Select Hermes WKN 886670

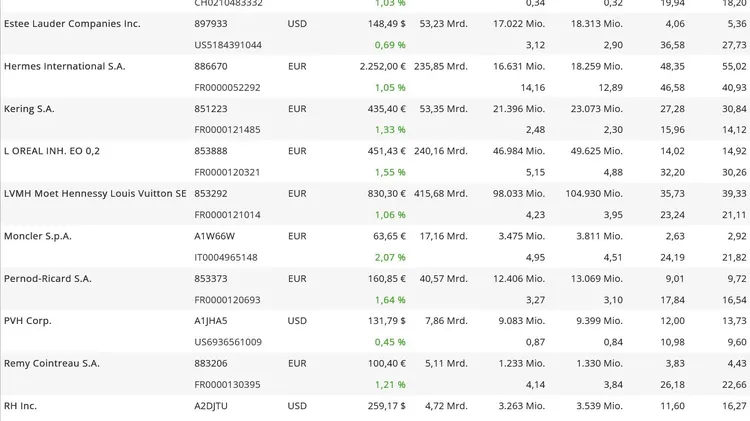point(211,66)
